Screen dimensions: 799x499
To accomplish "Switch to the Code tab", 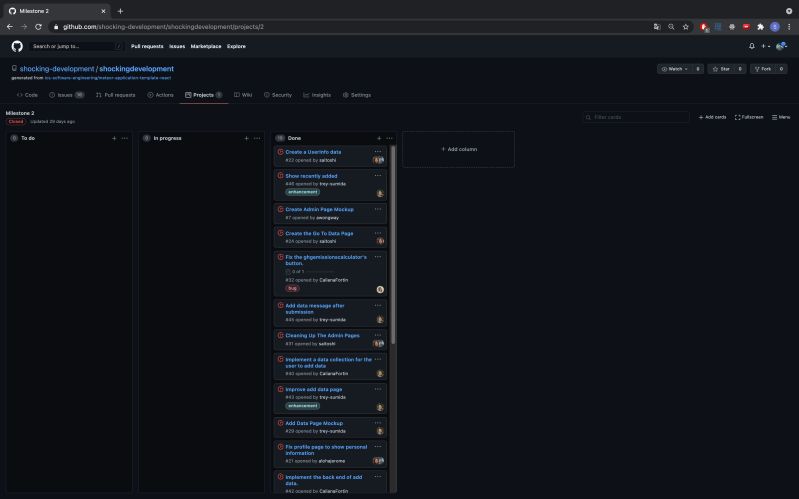I will (x=28, y=95).
